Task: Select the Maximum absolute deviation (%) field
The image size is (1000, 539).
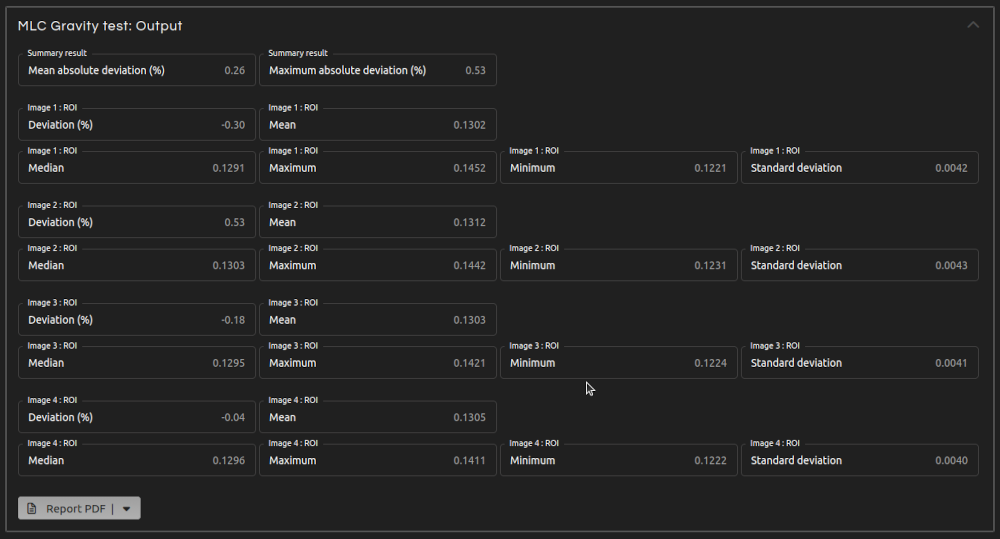Action: (378, 70)
